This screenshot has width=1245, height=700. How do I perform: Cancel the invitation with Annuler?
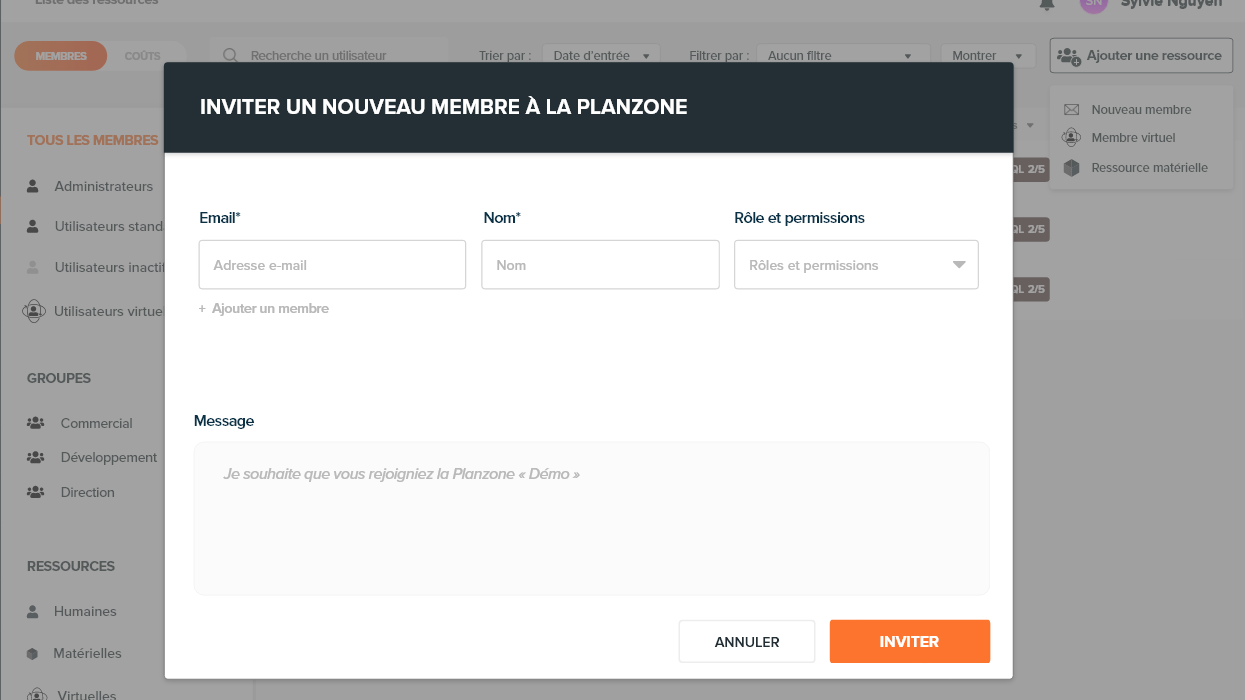pyautogui.click(x=747, y=642)
